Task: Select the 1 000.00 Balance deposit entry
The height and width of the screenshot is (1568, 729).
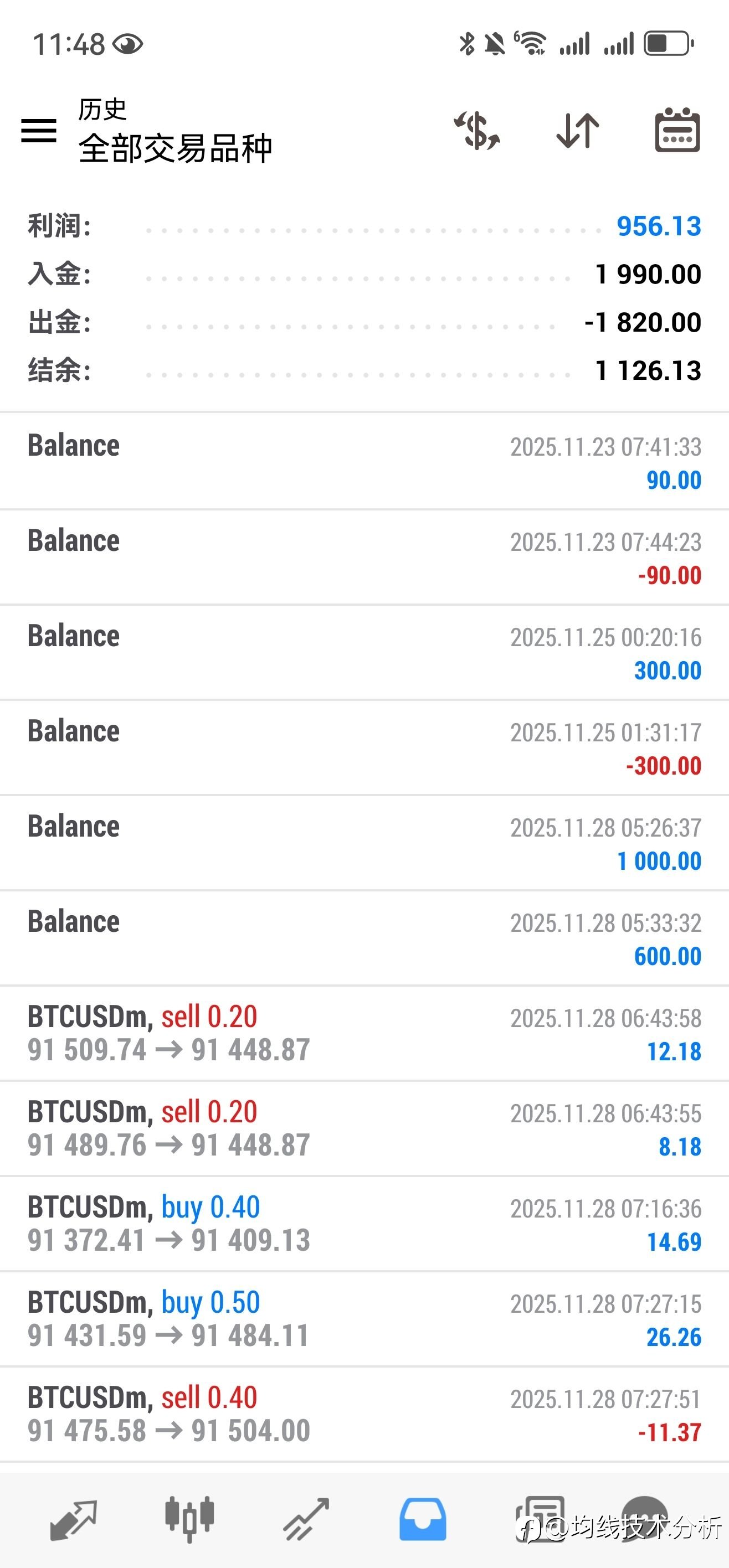Action: [364, 843]
